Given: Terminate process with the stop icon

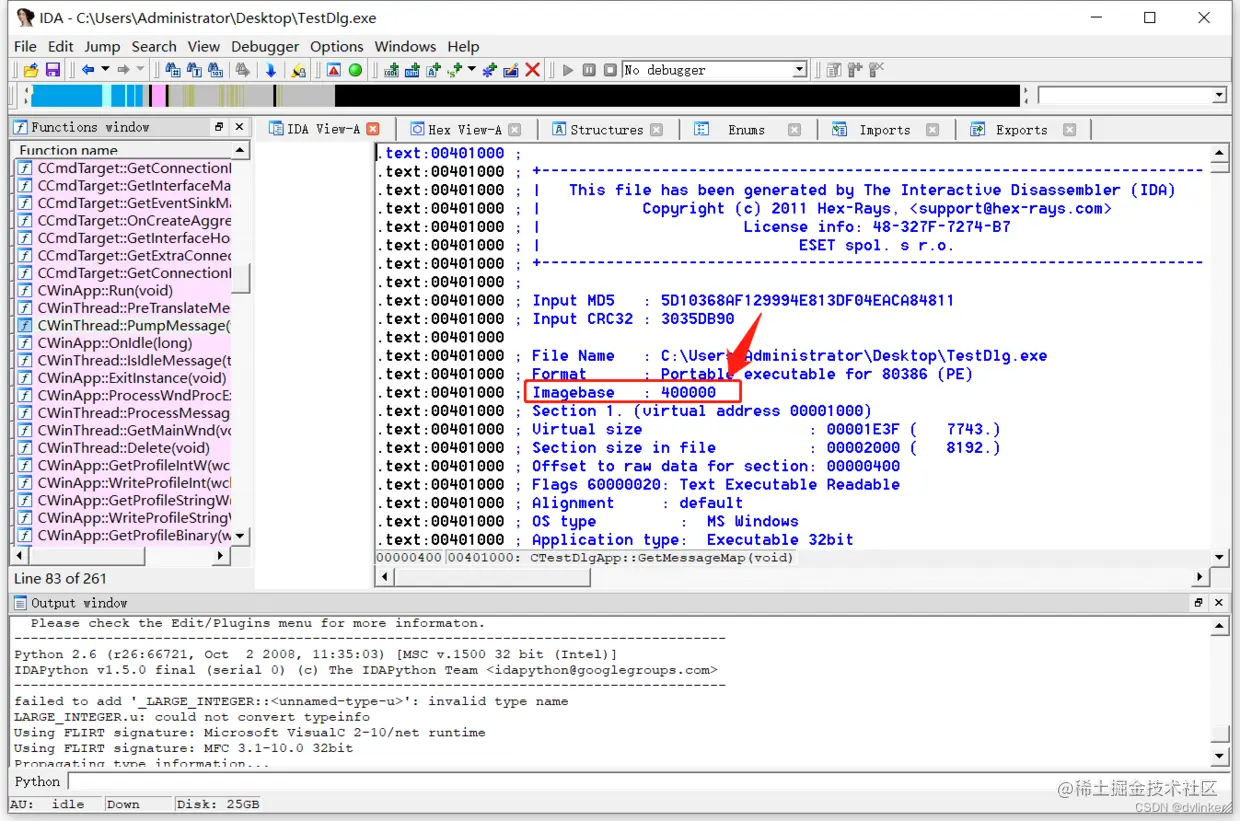Looking at the screenshot, I should coord(609,70).
